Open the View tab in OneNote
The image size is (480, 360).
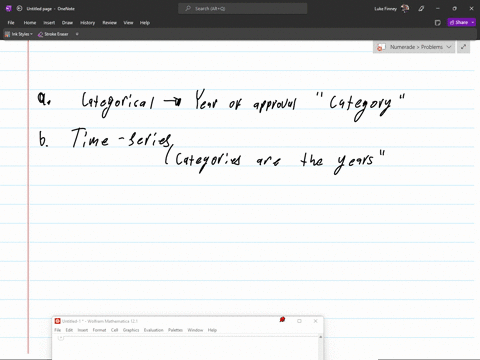coord(128,23)
